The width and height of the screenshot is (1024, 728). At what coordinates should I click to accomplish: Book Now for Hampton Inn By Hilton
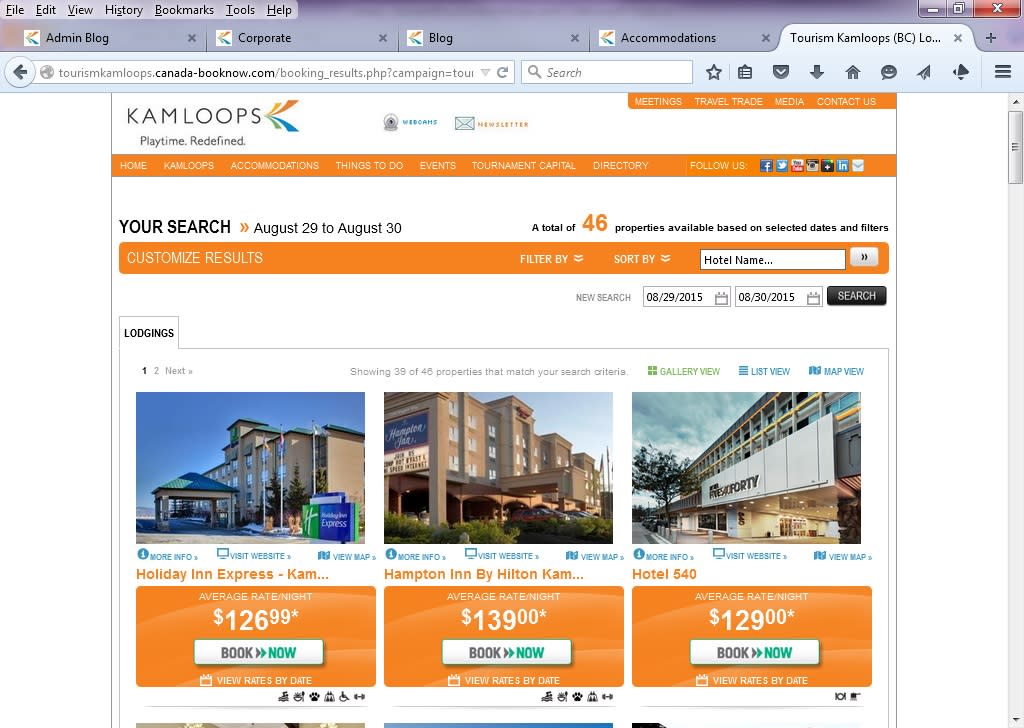[x=507, y=653]
